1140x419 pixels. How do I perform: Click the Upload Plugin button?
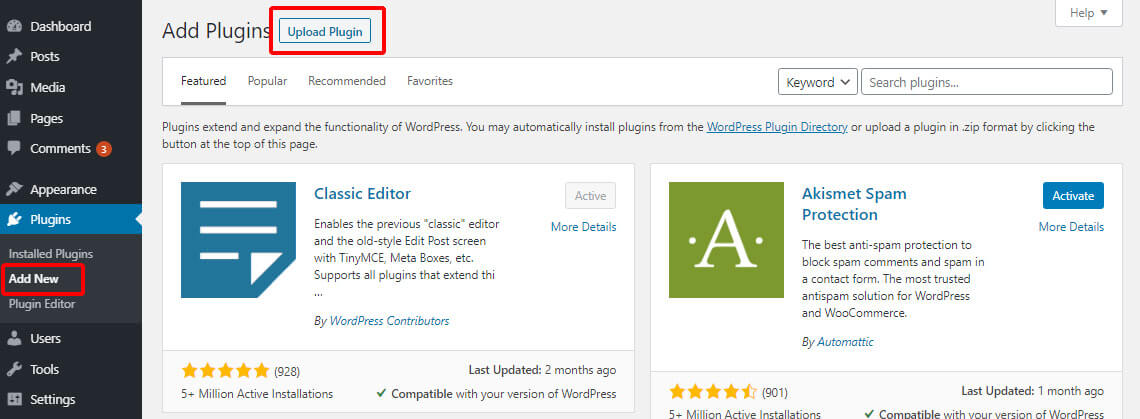click(x=325, y=31)
